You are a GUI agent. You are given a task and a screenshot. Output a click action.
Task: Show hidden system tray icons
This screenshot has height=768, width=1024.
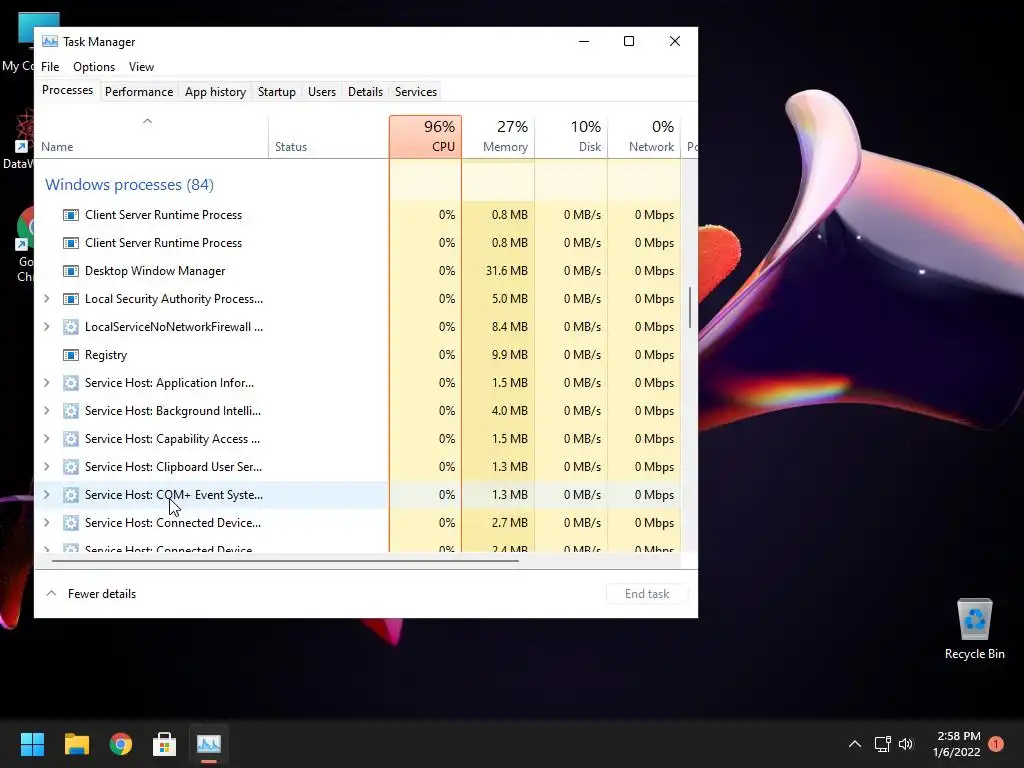coord(854,744)
